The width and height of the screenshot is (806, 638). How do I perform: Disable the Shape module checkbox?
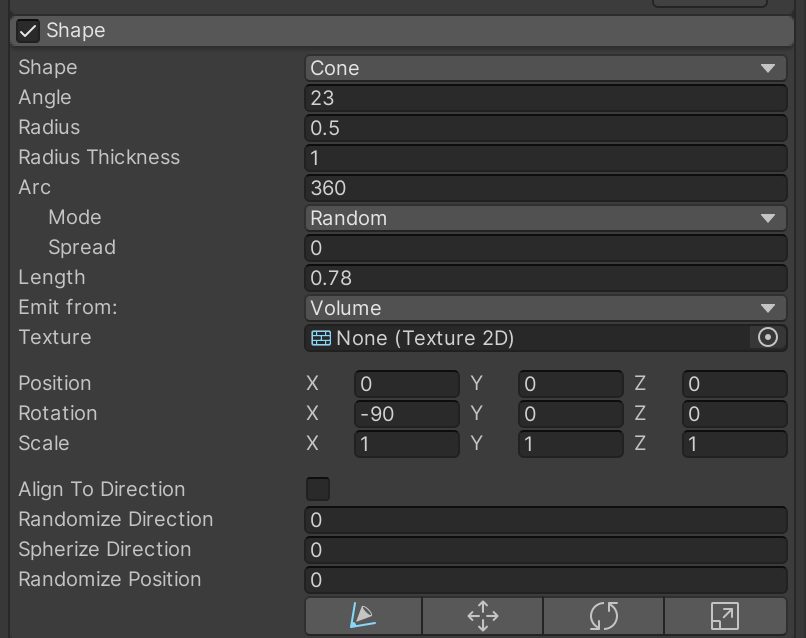click(x=28, y=31)
